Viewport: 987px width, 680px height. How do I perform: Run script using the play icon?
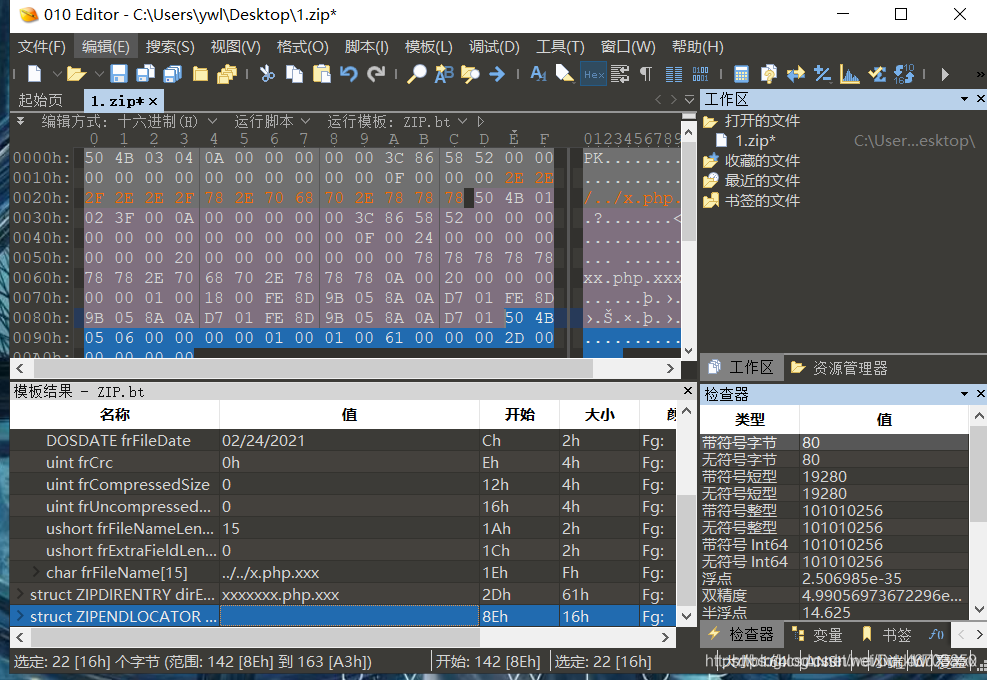tap(945, 74)
